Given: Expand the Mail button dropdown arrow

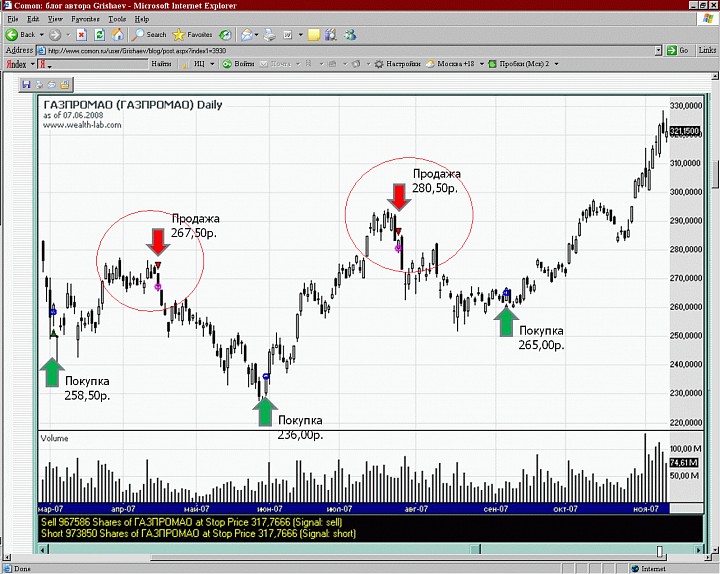Looking at the screenshot, I should [x=256, y=35].
